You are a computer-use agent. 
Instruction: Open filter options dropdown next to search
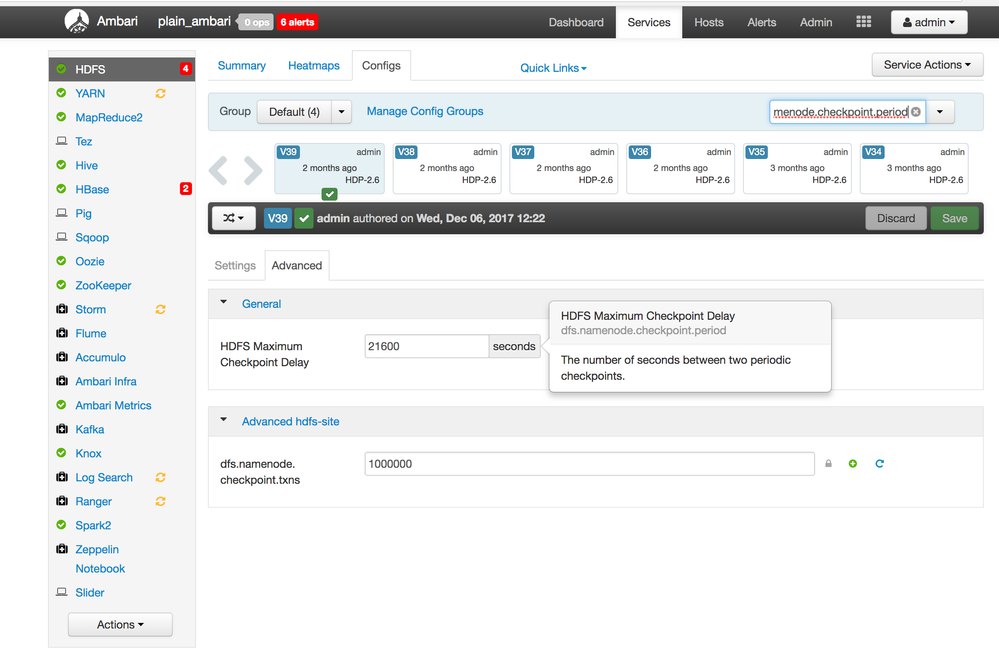940,112
